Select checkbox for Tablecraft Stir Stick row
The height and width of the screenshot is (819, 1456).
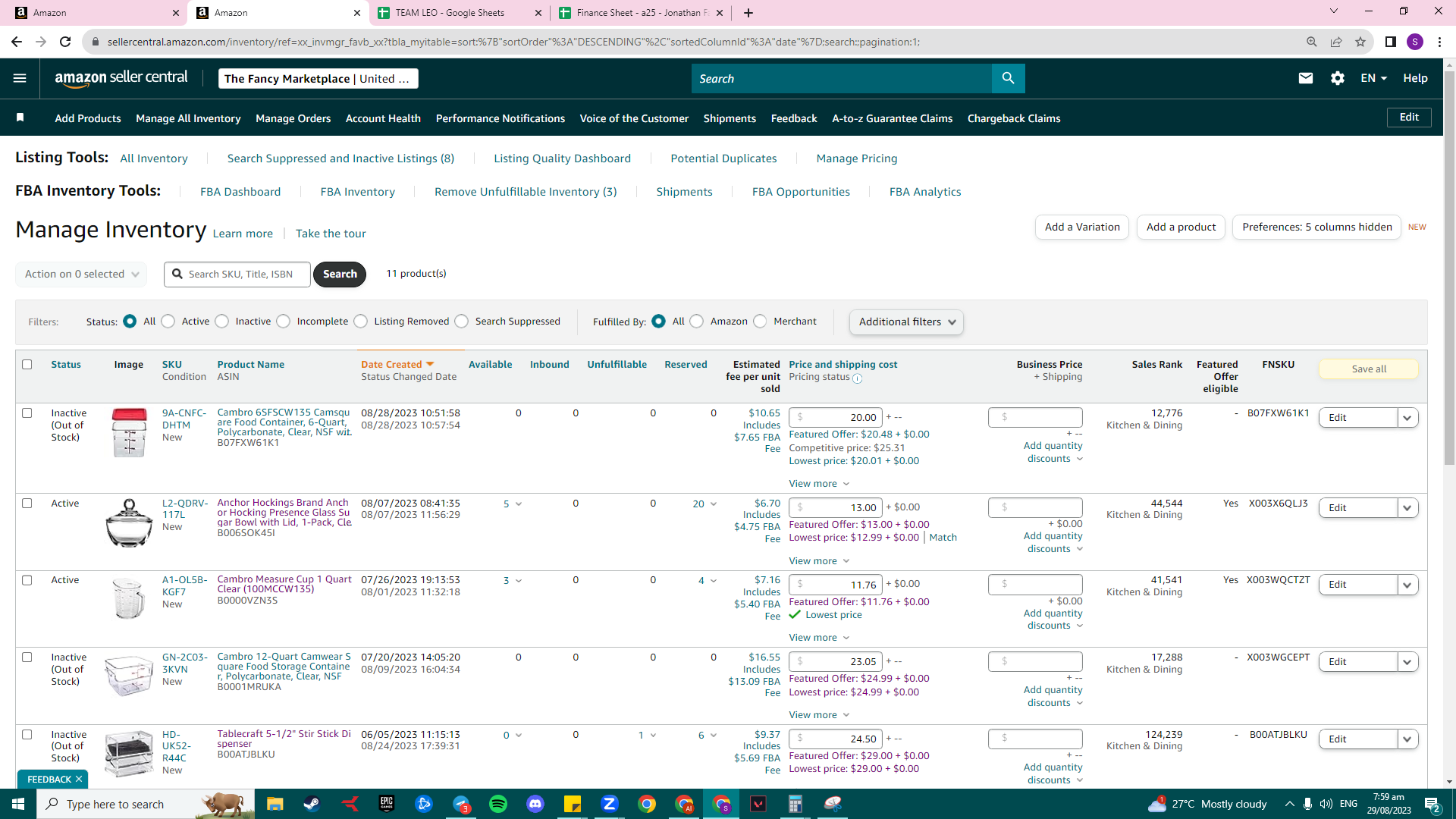point(27,735)
